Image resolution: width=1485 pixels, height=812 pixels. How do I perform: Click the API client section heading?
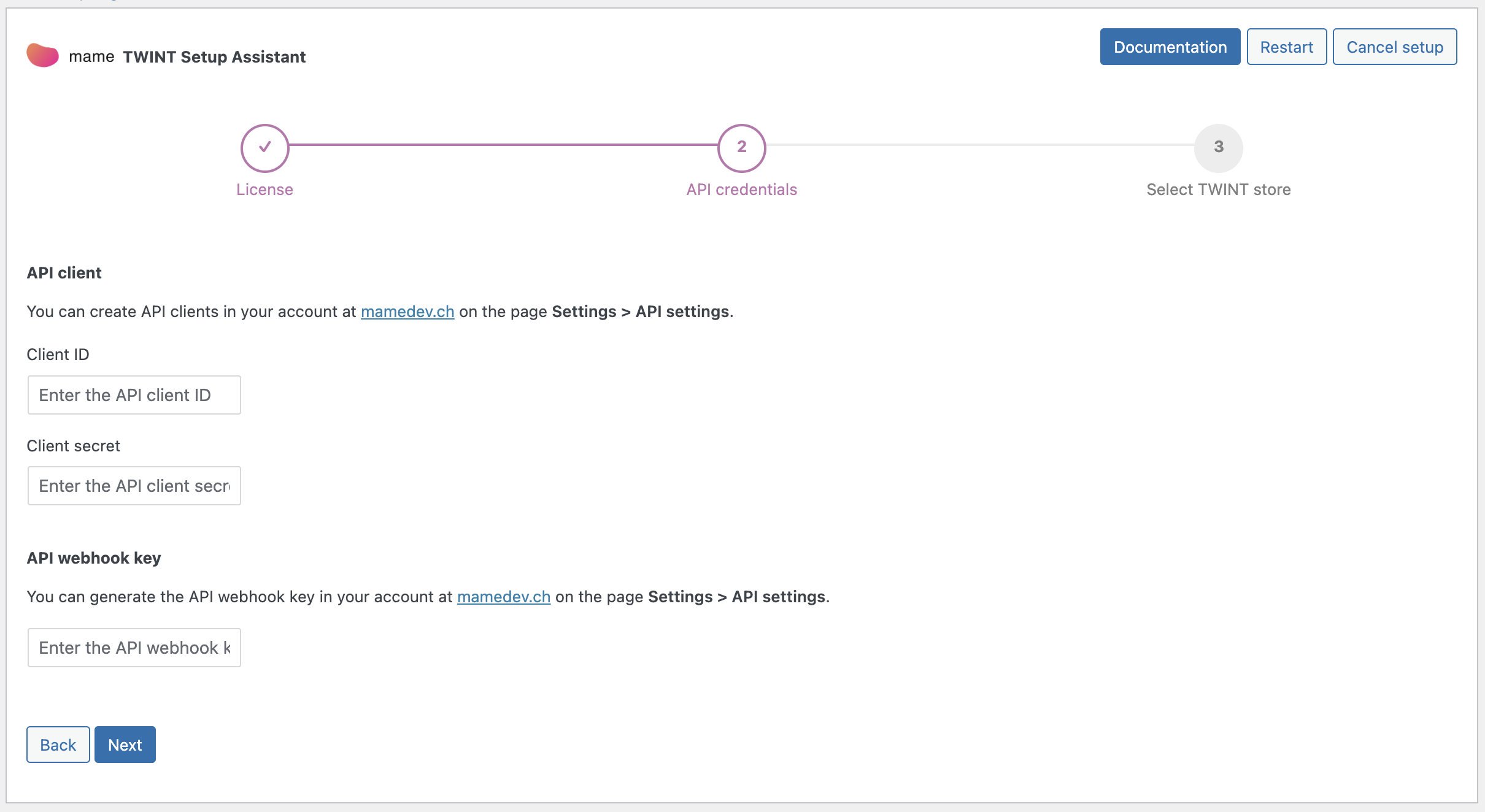pyautogui.click(x=64, y=273)
